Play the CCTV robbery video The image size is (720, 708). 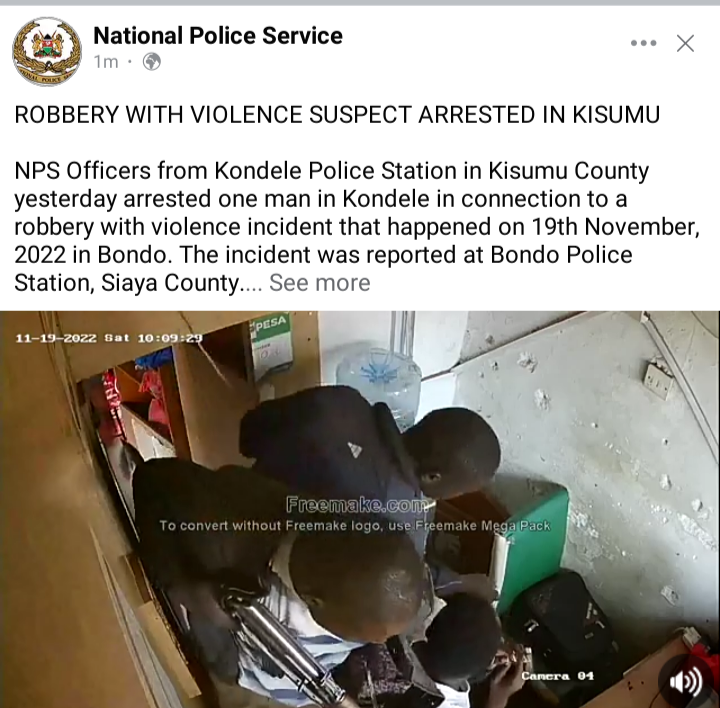[x=360, y=509]
